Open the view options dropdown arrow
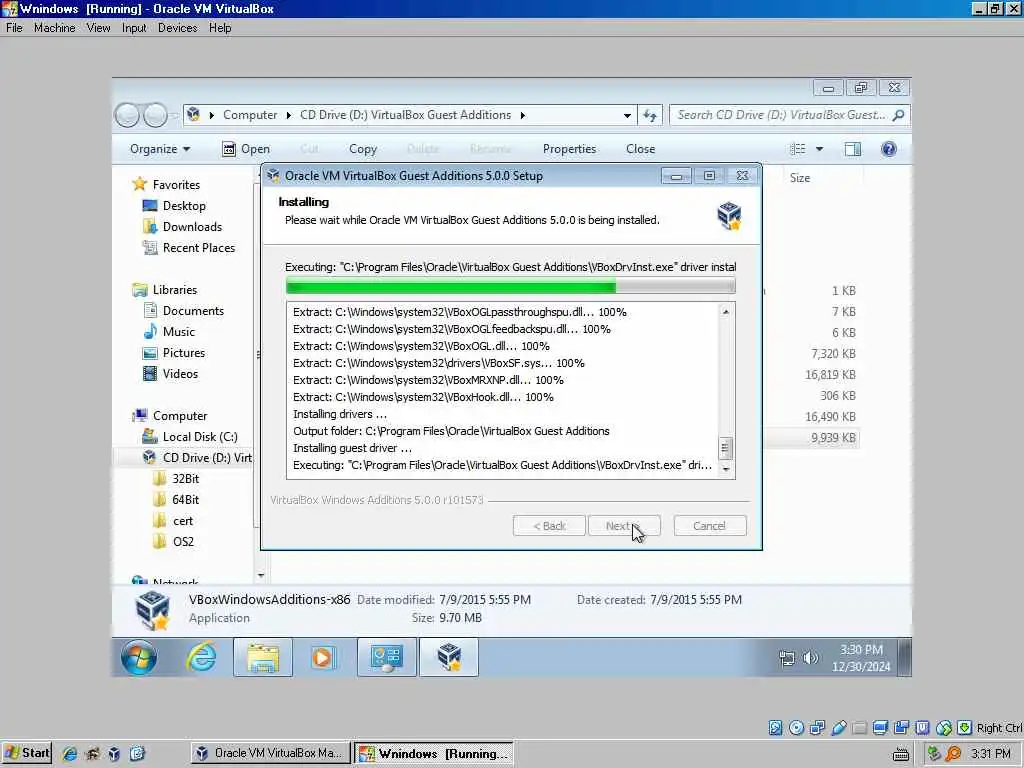Viewport: 1024px width, 768px height. tap(819, 150)
